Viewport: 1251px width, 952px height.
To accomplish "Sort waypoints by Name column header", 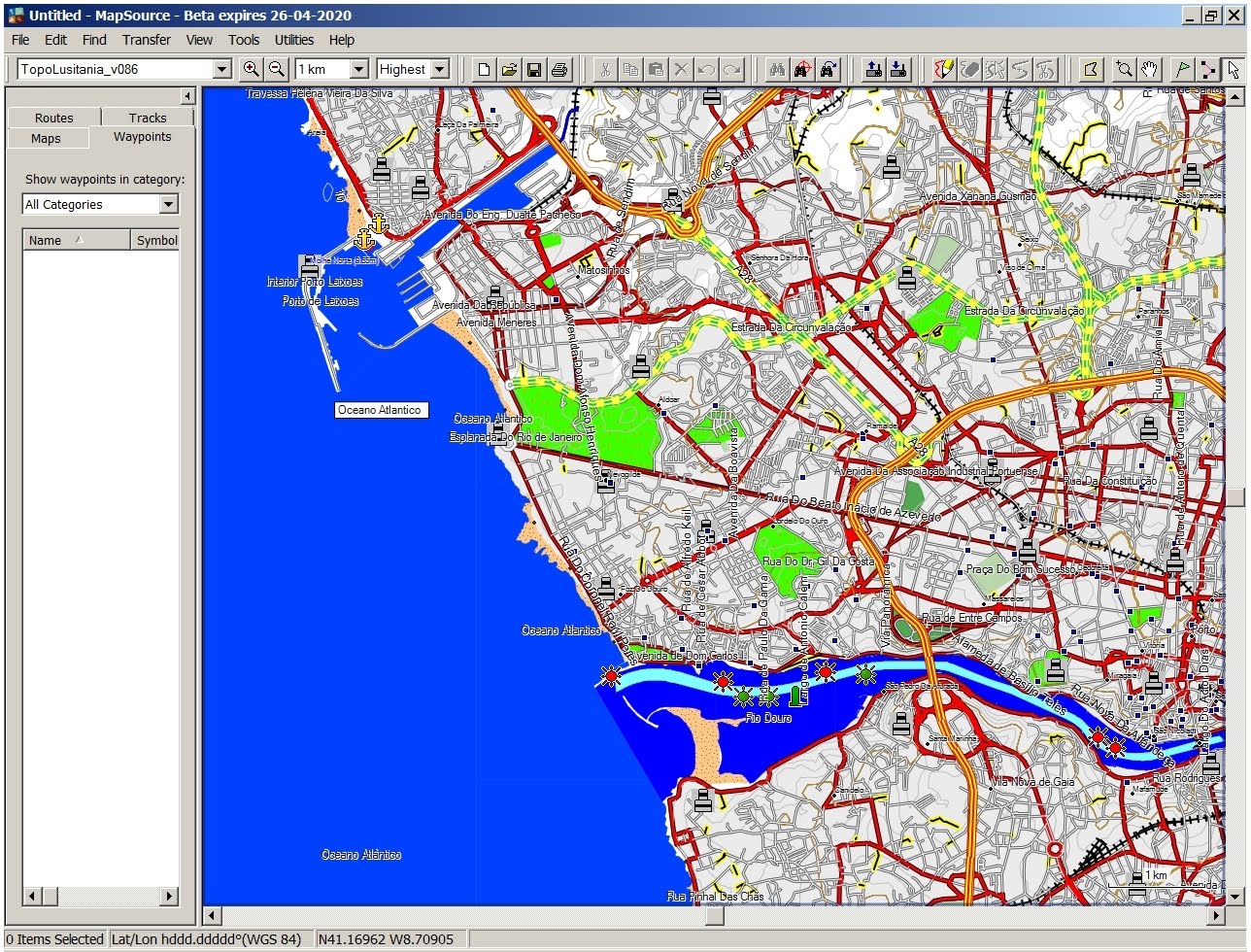I will tap(77, 240).
